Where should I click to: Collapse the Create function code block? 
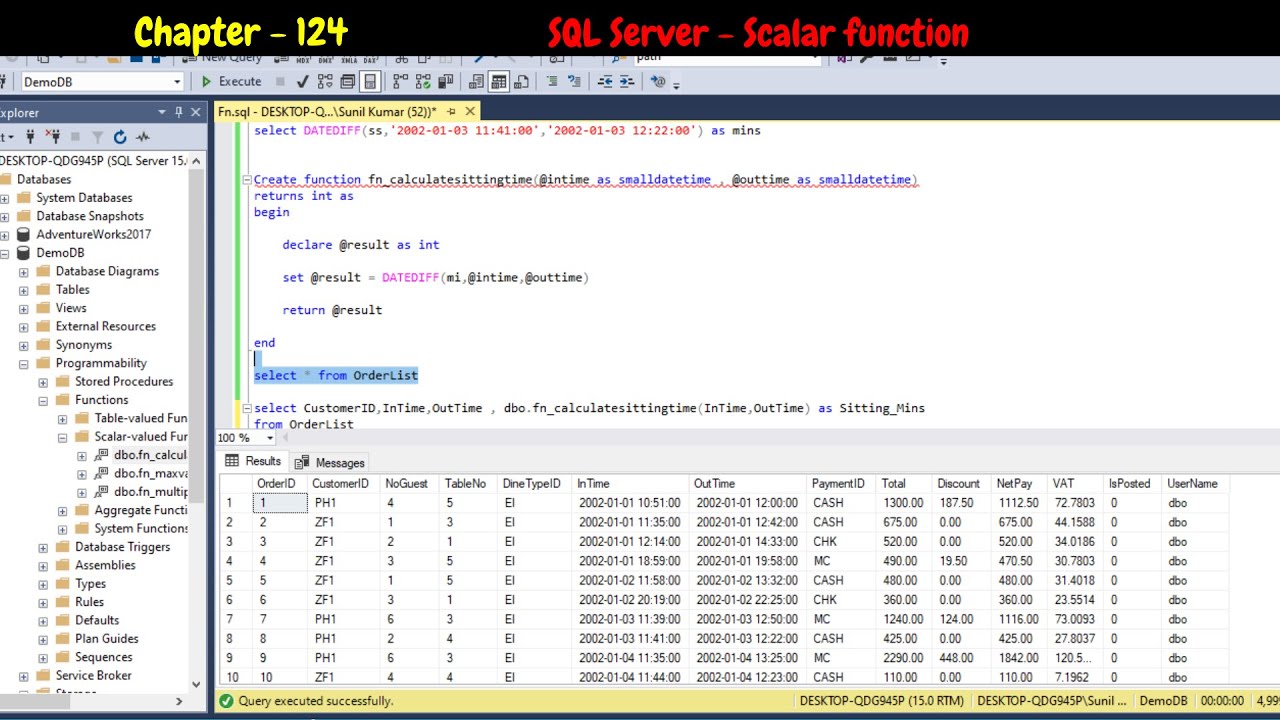click(247, 180)
